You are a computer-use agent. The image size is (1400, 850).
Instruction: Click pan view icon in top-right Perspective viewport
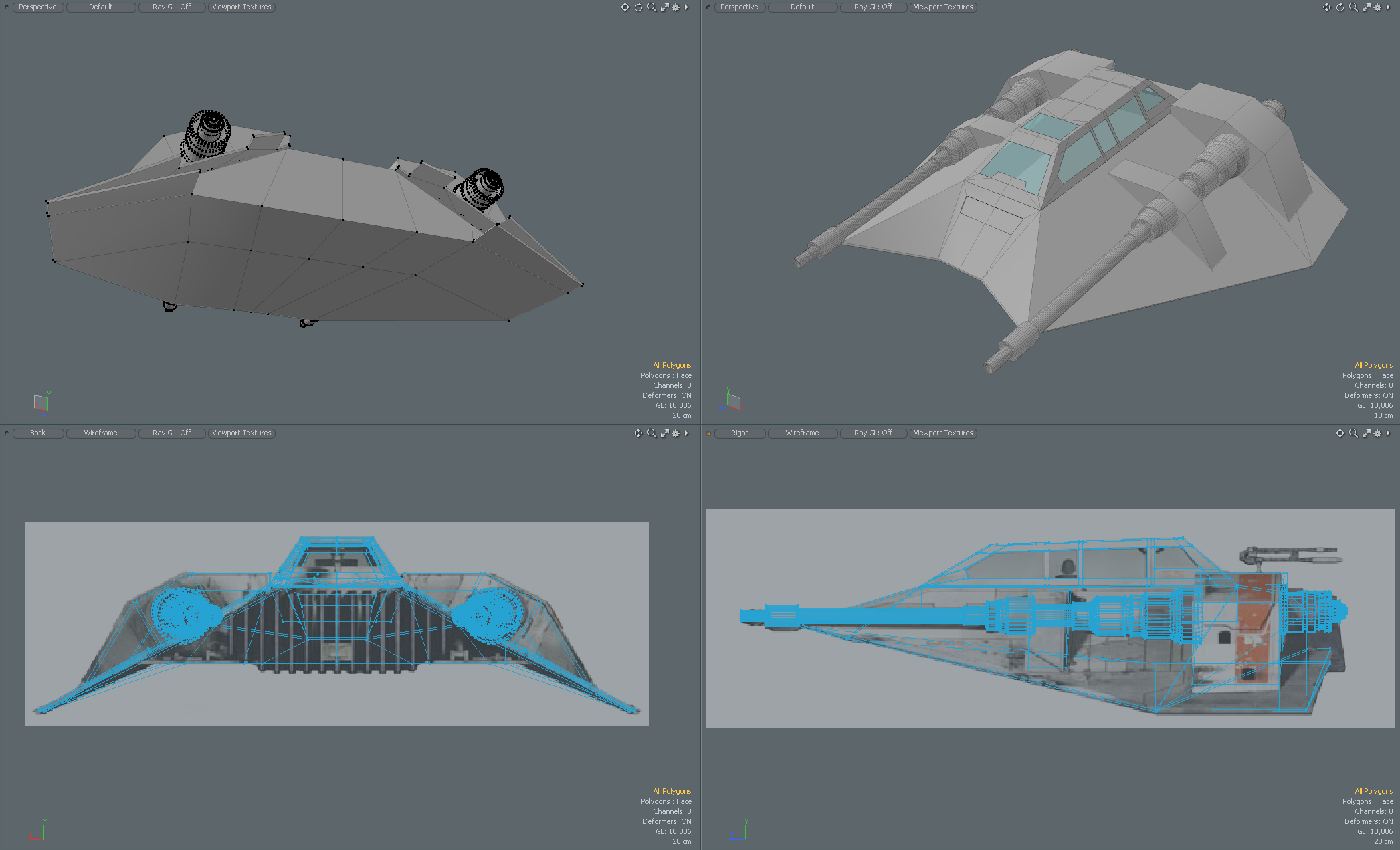(1326, 7)
